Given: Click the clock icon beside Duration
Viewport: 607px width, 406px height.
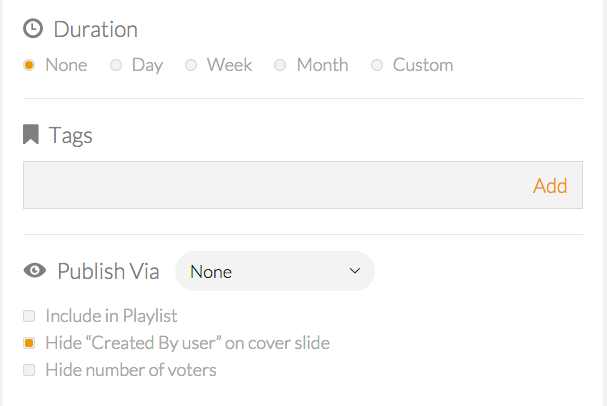Looking at the screenshot, I should coord(33,29).
